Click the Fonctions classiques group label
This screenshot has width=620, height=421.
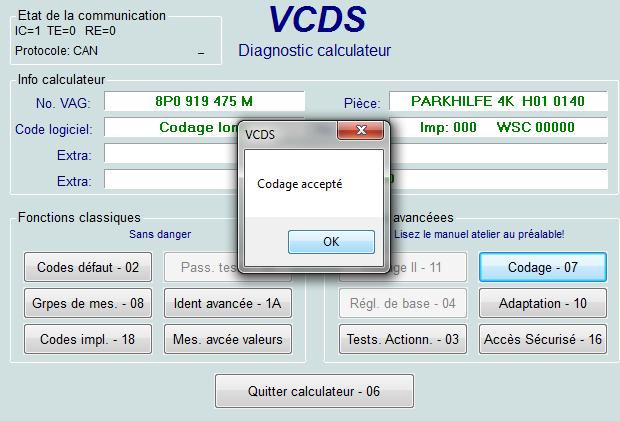(x=79, y=217)
